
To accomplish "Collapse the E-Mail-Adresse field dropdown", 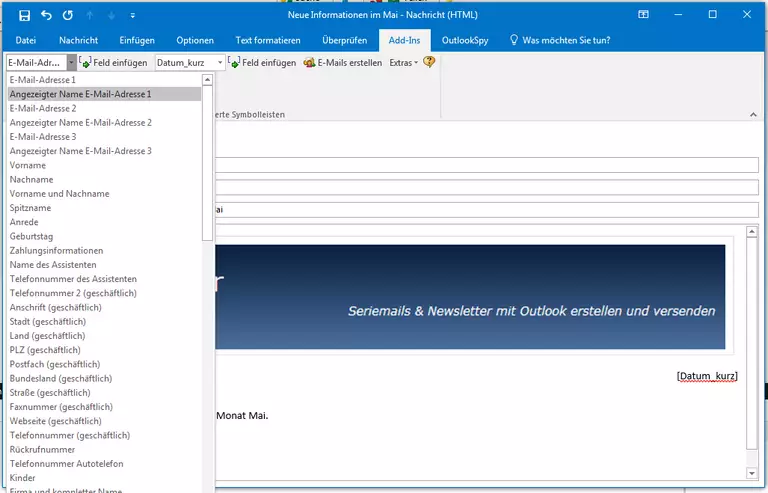I will coord(72,62).
